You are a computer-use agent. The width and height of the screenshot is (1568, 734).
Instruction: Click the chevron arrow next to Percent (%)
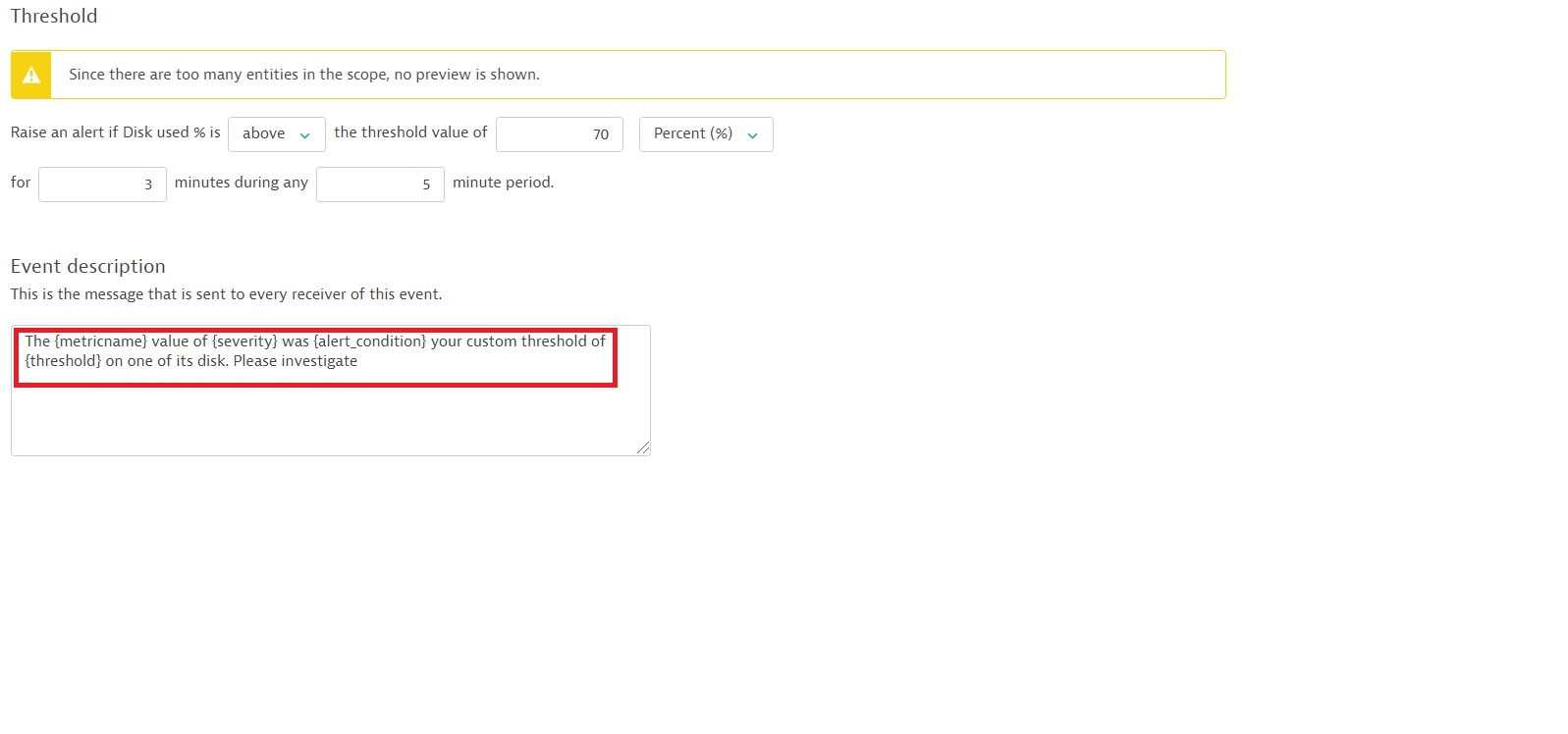(x=753, y=135)
